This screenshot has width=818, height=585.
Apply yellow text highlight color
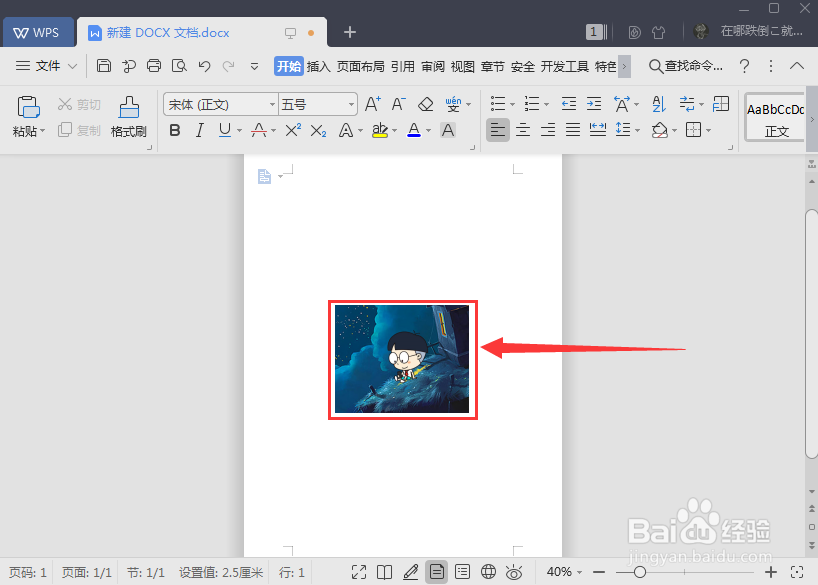380,130
